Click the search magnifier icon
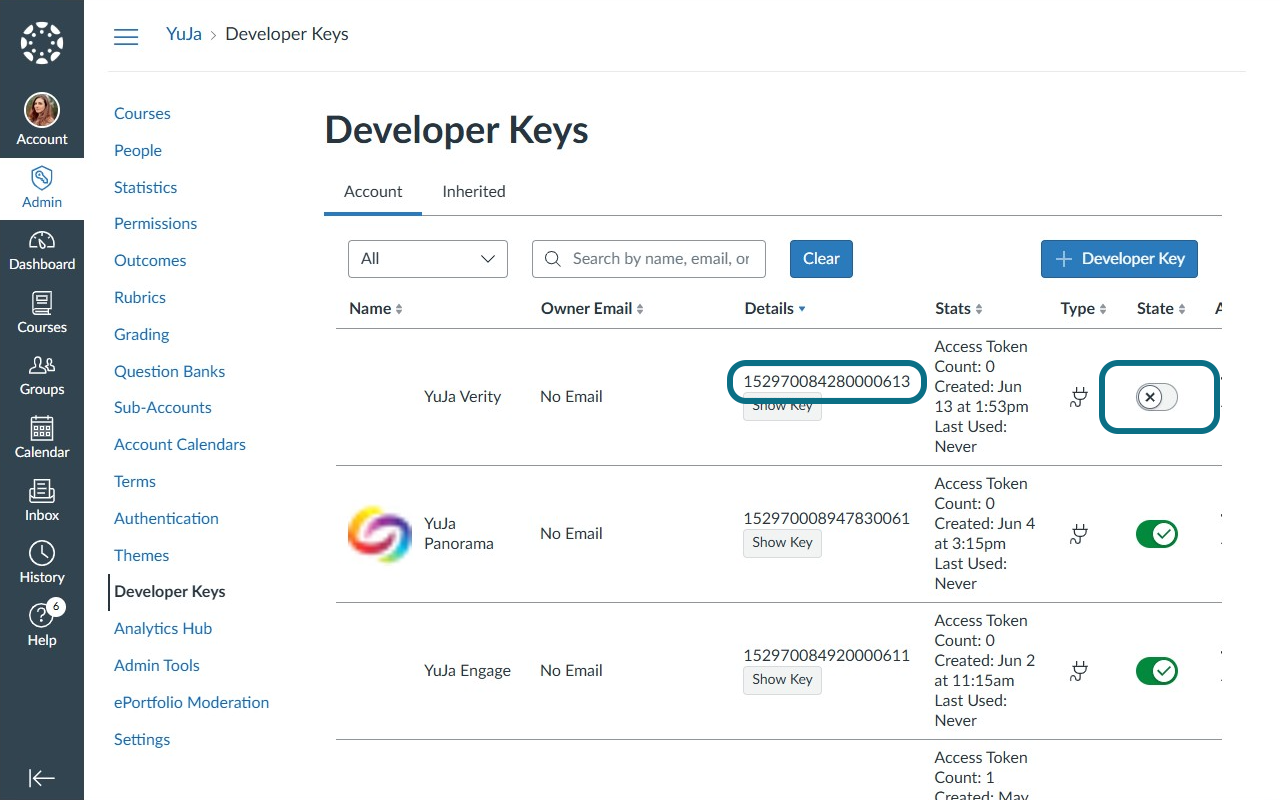Screen dimensions: 1280x800 click(x=552, y=259)
